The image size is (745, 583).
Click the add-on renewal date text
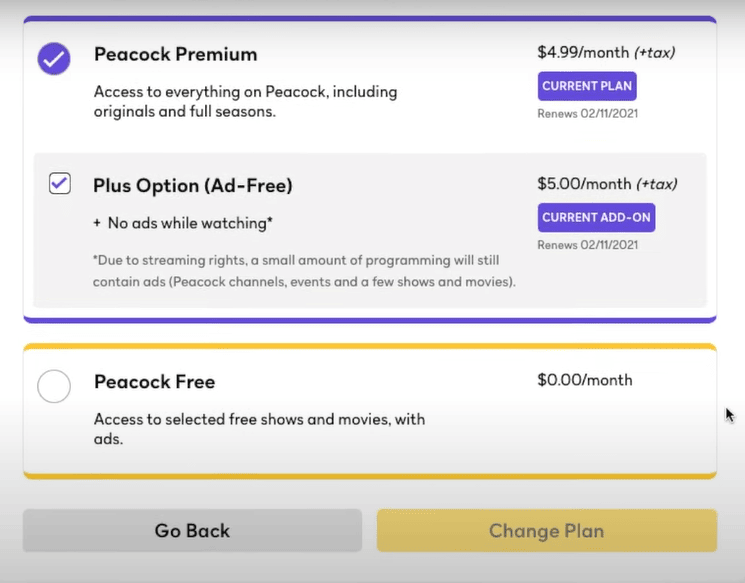point(588,245)
